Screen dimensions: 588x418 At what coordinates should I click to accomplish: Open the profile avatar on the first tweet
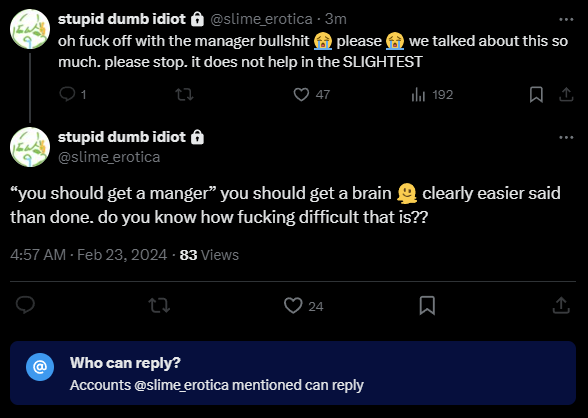pyautogui.click(x=30, y=29)
